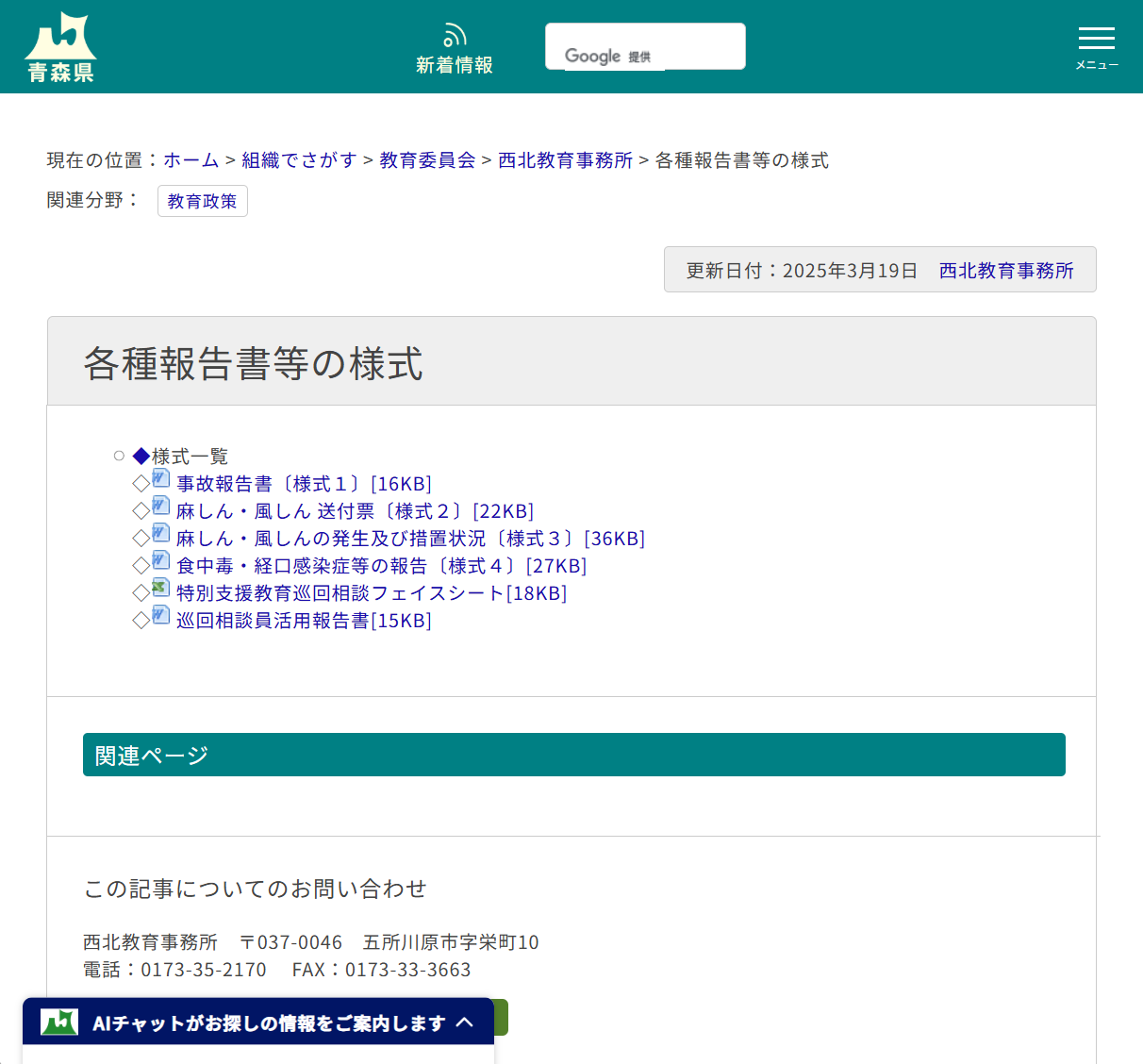This screenshot has height=1064, width=1143.
Task: Click the AI chat logo in the banner
Action: 58,1022
